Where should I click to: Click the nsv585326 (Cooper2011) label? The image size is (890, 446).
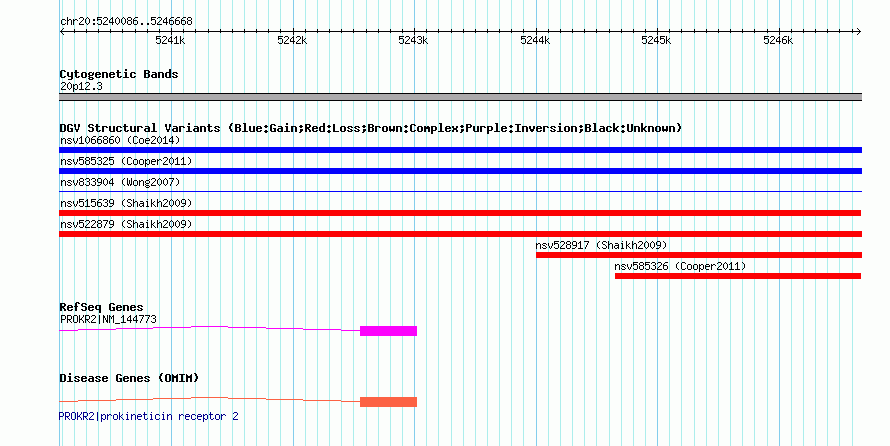click(680, 266)
